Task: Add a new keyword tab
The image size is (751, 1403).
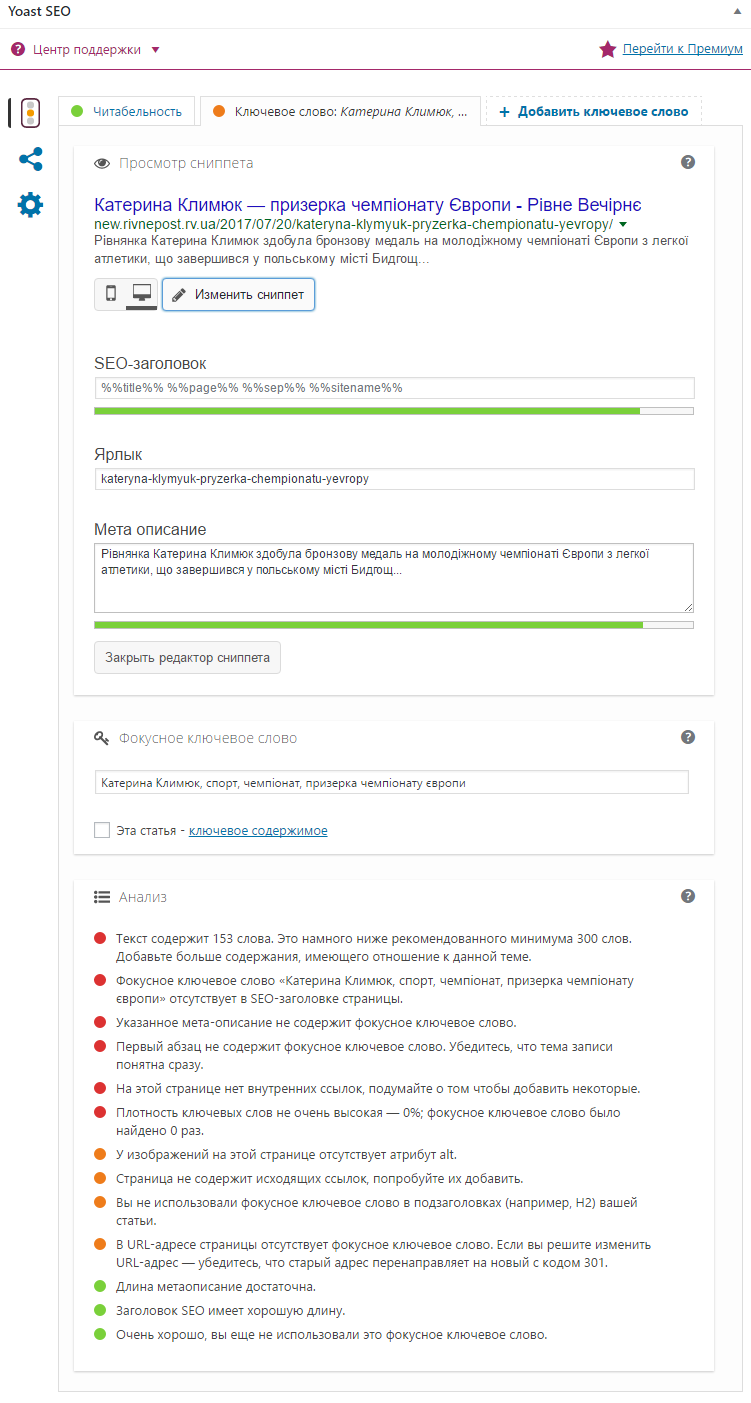Action: (593, 111)
